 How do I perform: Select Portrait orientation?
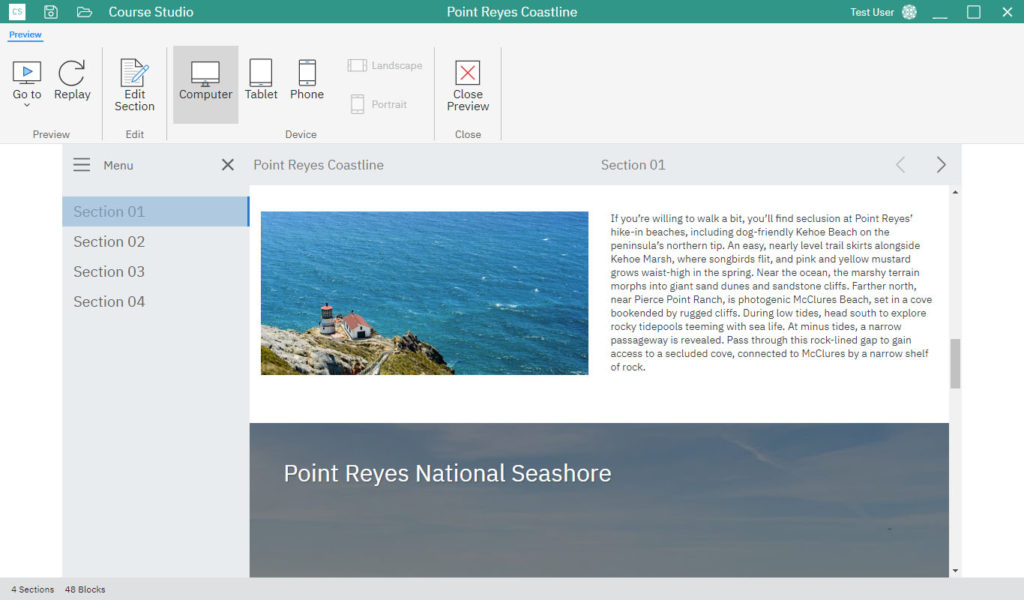tap(379, 104)
